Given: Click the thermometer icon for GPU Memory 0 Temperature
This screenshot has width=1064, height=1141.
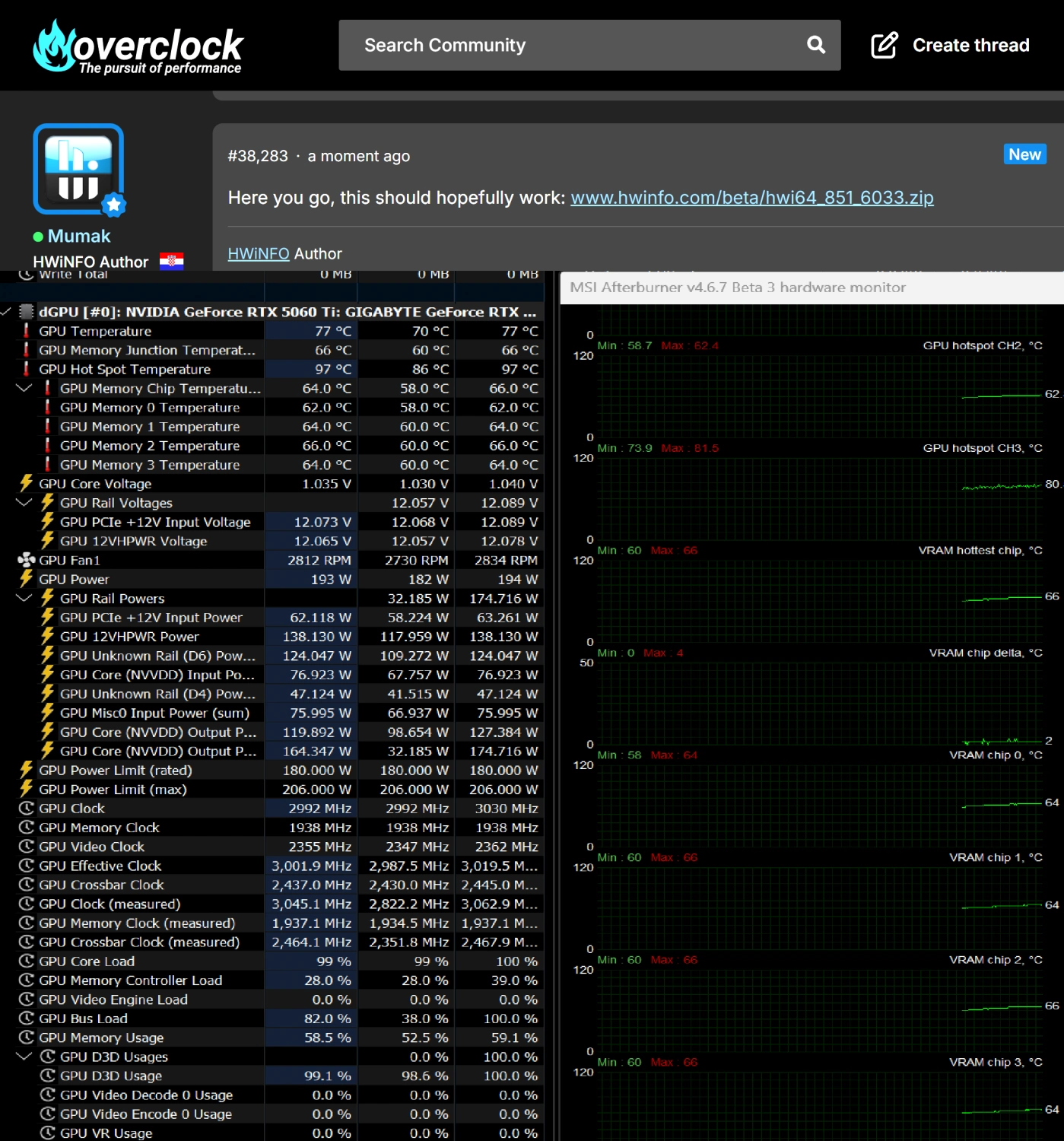Looking at the screenshot, I should [48, 408].
